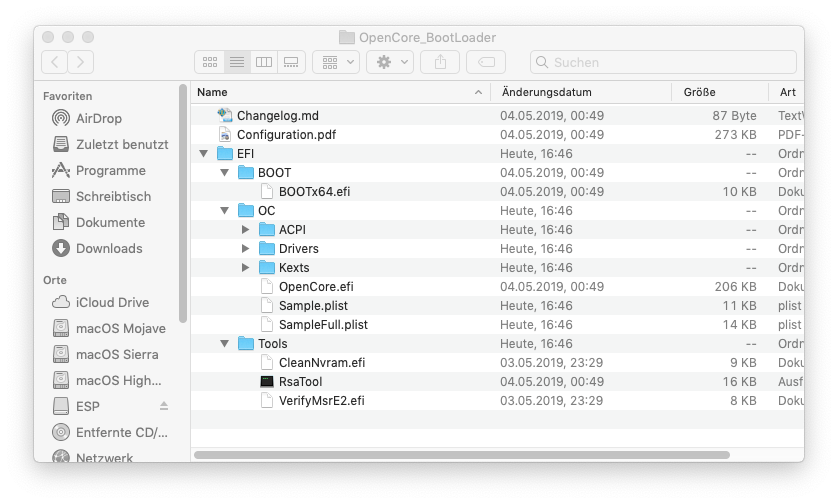Click the 273 KB size of Configuration.pdf
The image size is (838, 504).
point(735,135)
